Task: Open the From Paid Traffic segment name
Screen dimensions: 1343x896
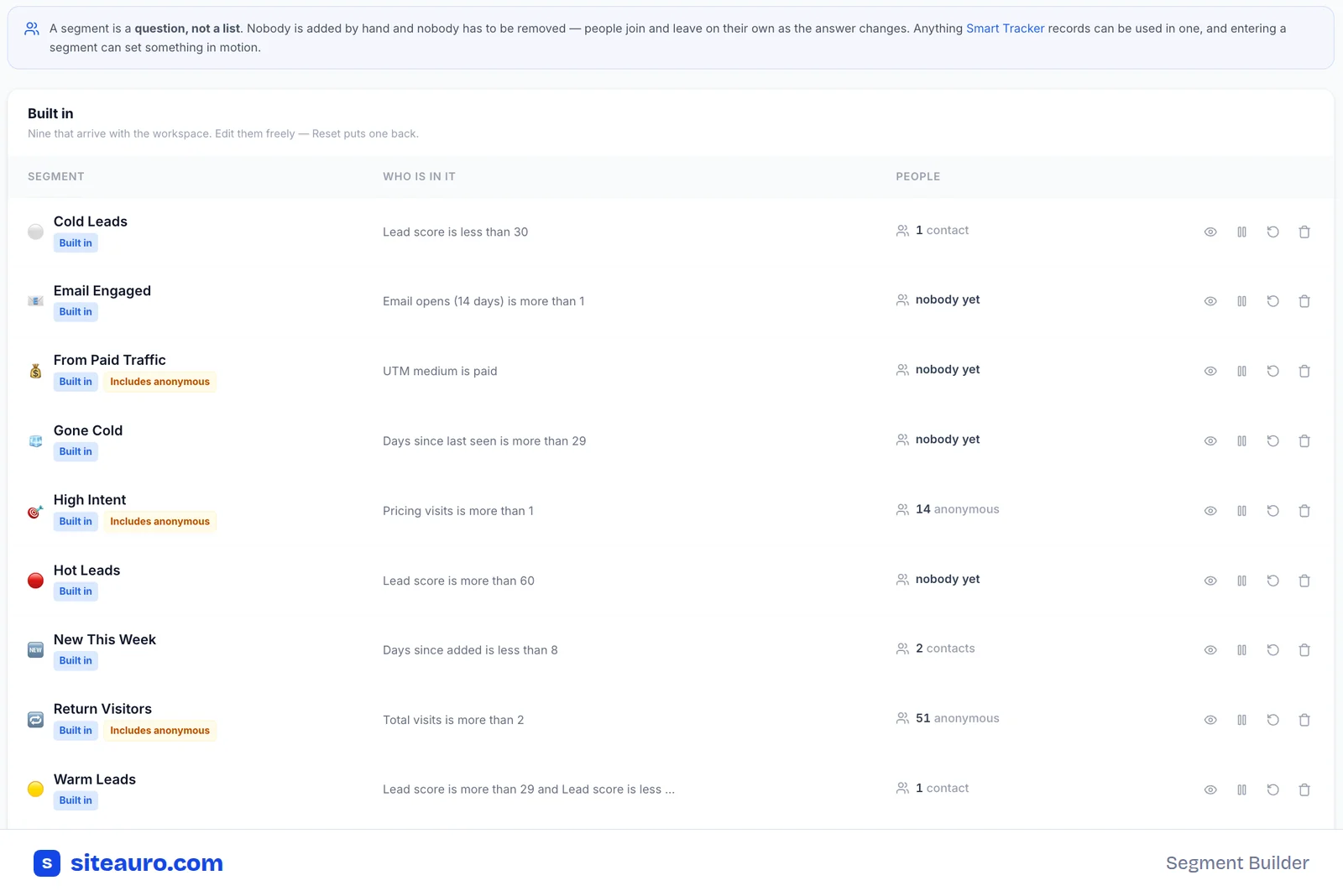Action: (110, 360)
